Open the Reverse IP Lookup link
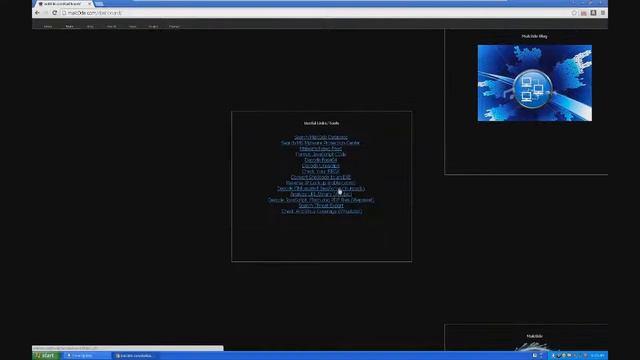640x360 pixels. (321, 183)
